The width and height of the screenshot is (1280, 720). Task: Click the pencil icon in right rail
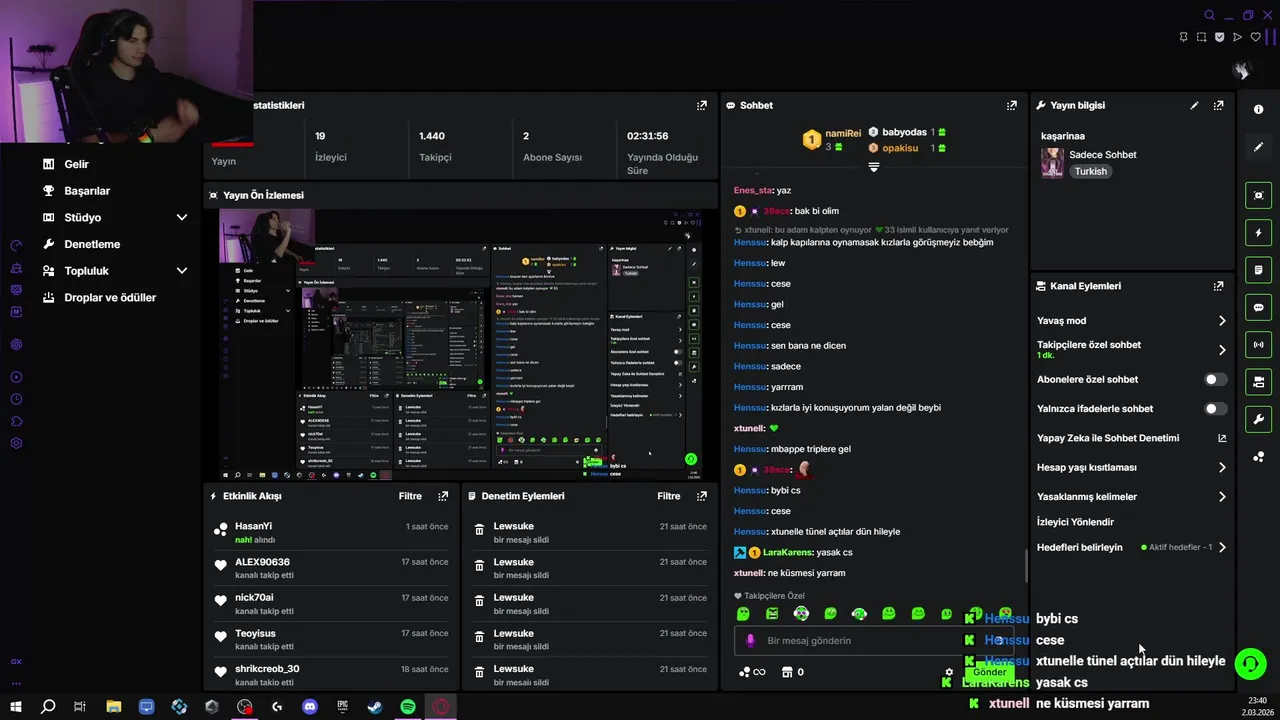point(1258,147)
